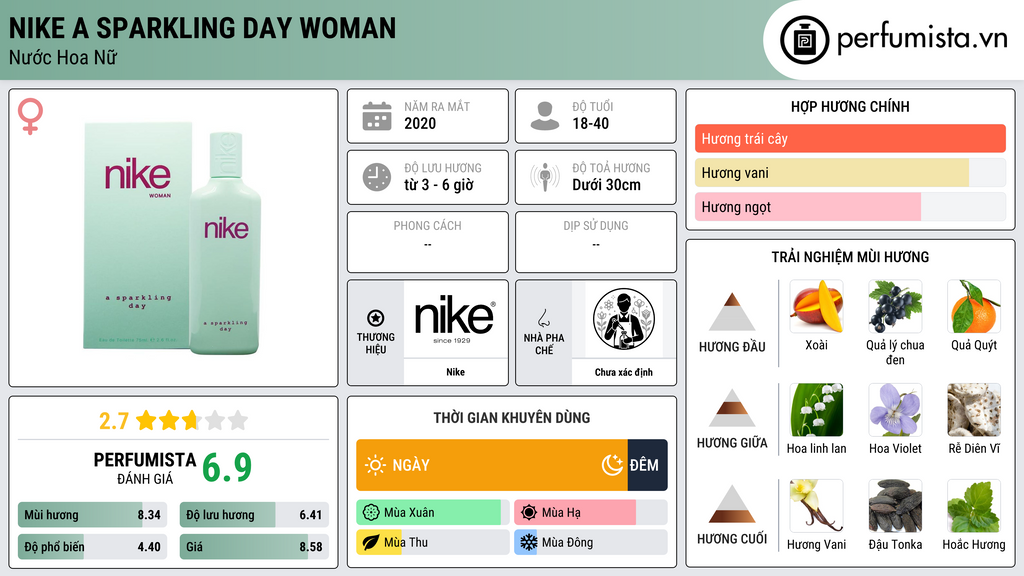The image size is (1024, 576).
Task: Click the dark Đêm nighttime segment
Action: coord(648,465)
